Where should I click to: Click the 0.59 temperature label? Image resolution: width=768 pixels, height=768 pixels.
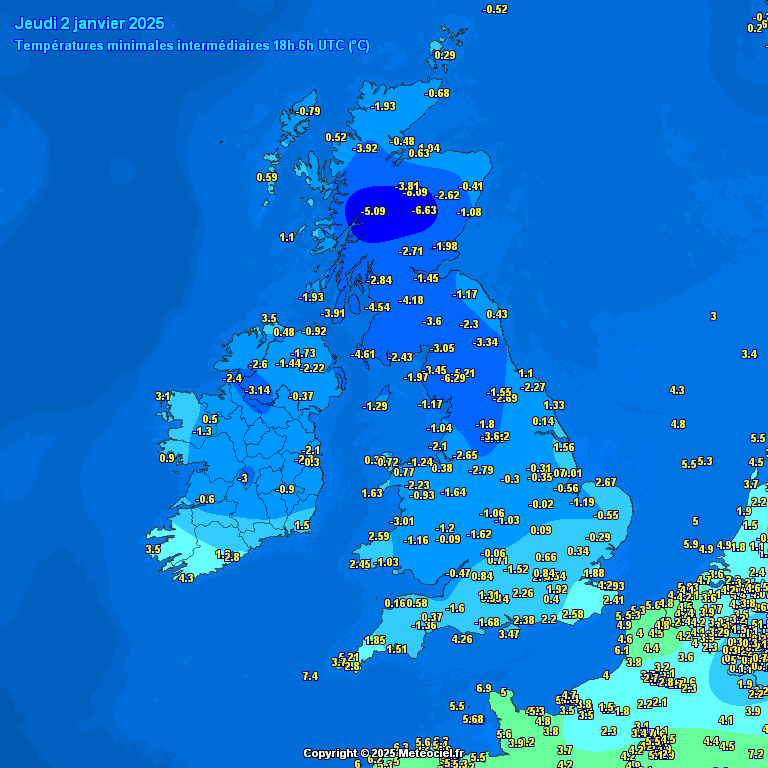[x=267, y=177]
